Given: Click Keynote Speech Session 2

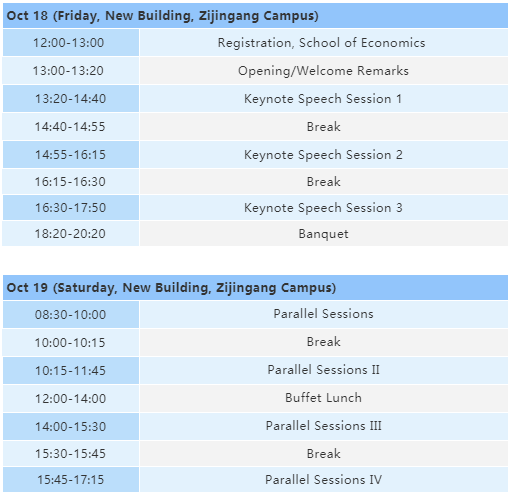Looking at the screenshot, I should point(324,155).
